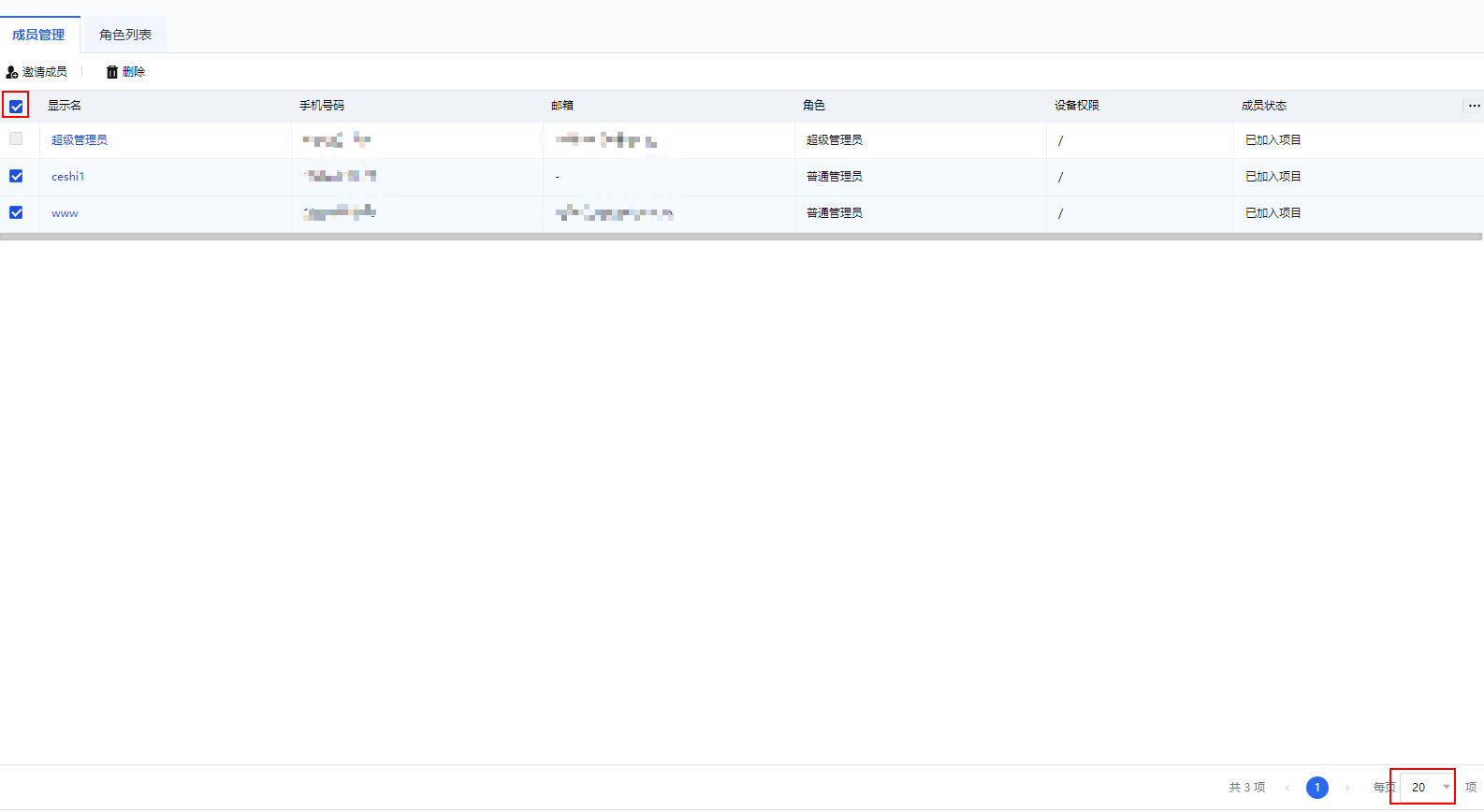Open the 超级管理员 member name link
The width and height of the screenshot is (1484, 812).
coord(80,140)
